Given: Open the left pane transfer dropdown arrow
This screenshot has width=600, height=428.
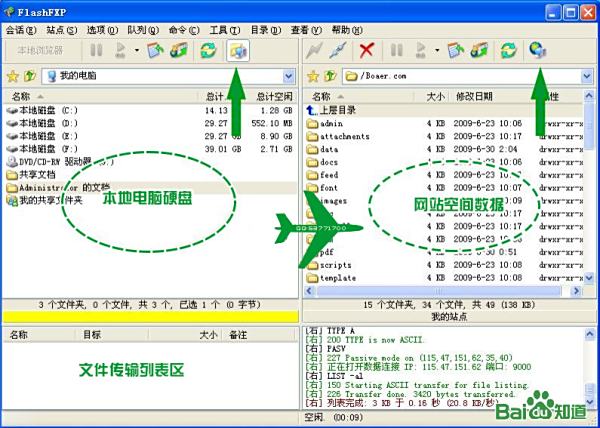Looking at the screenshot, I should [x=137, y=50].
